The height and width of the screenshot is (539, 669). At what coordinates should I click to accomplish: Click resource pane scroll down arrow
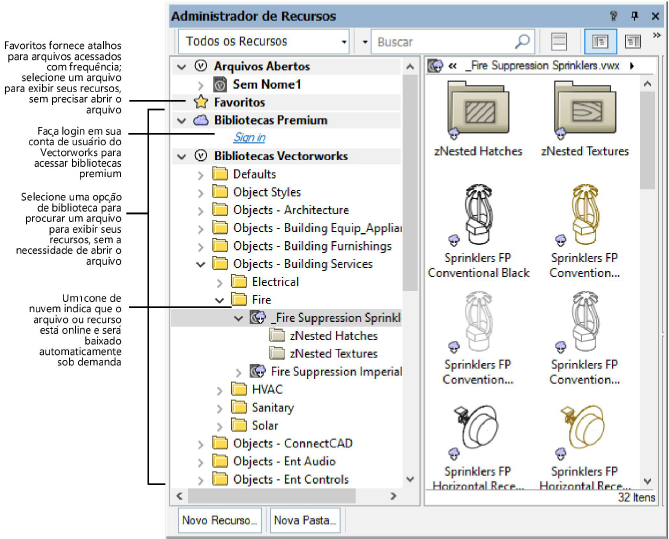pyautogui.click(x=647, y=481)
